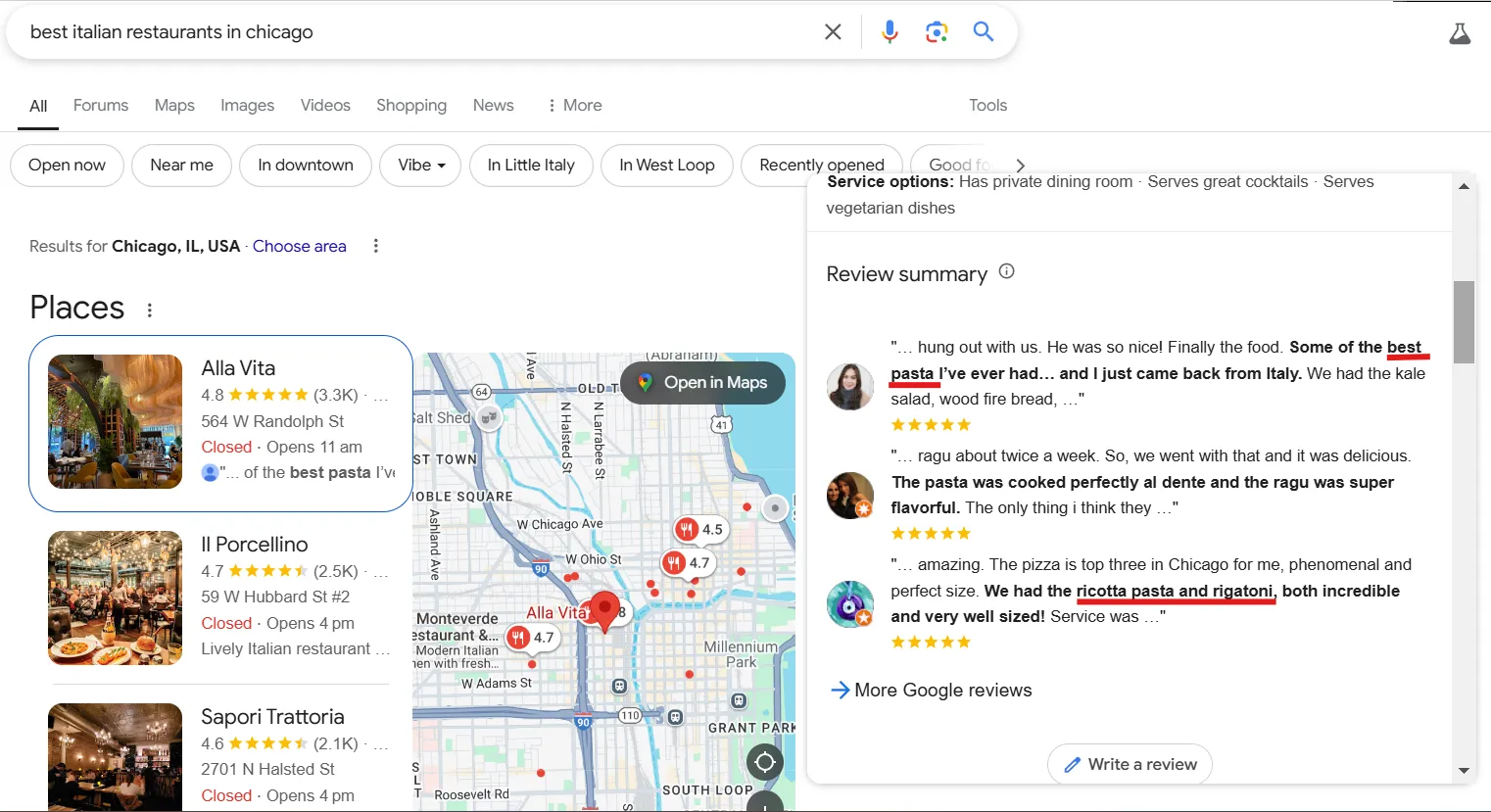The width and height of the screenshot is (1491, 812).
Task: Enable the Open now filter
Action: click(67, 165)
